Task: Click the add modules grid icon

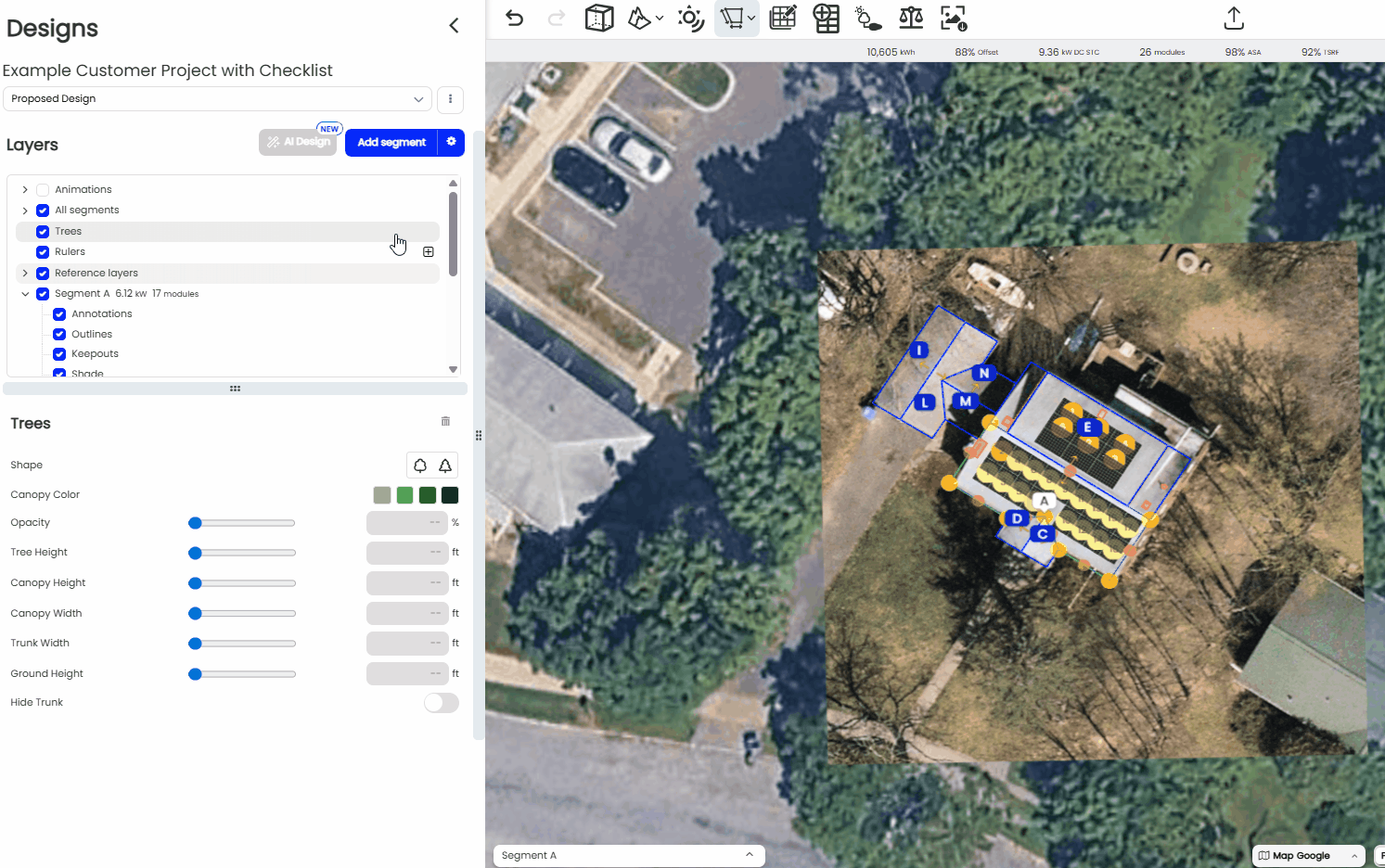Action: (826, 19)
